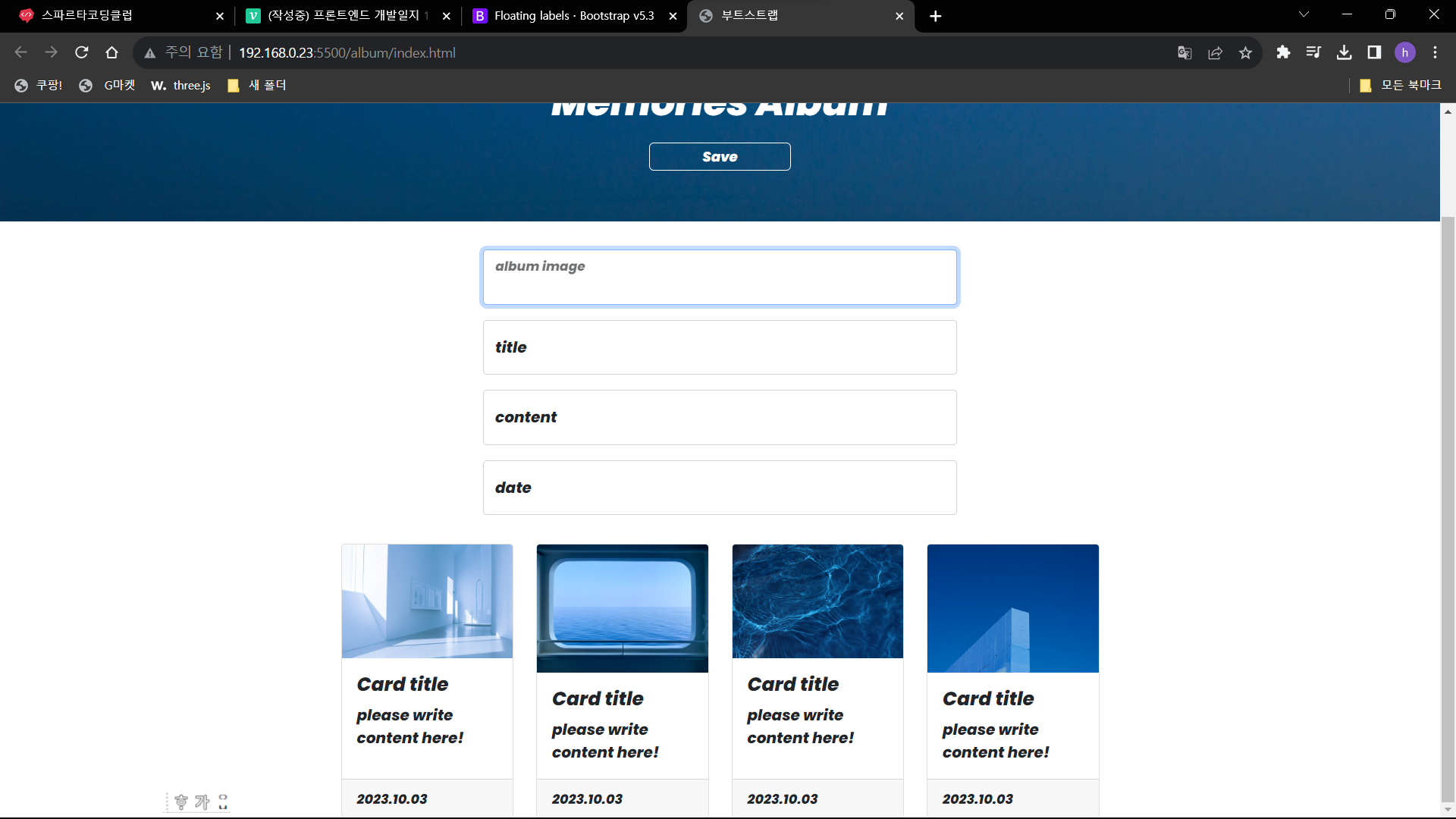This screenshot has height=819, width=1456.
Task: Click the Save button
Action: [x=720, y=156]
